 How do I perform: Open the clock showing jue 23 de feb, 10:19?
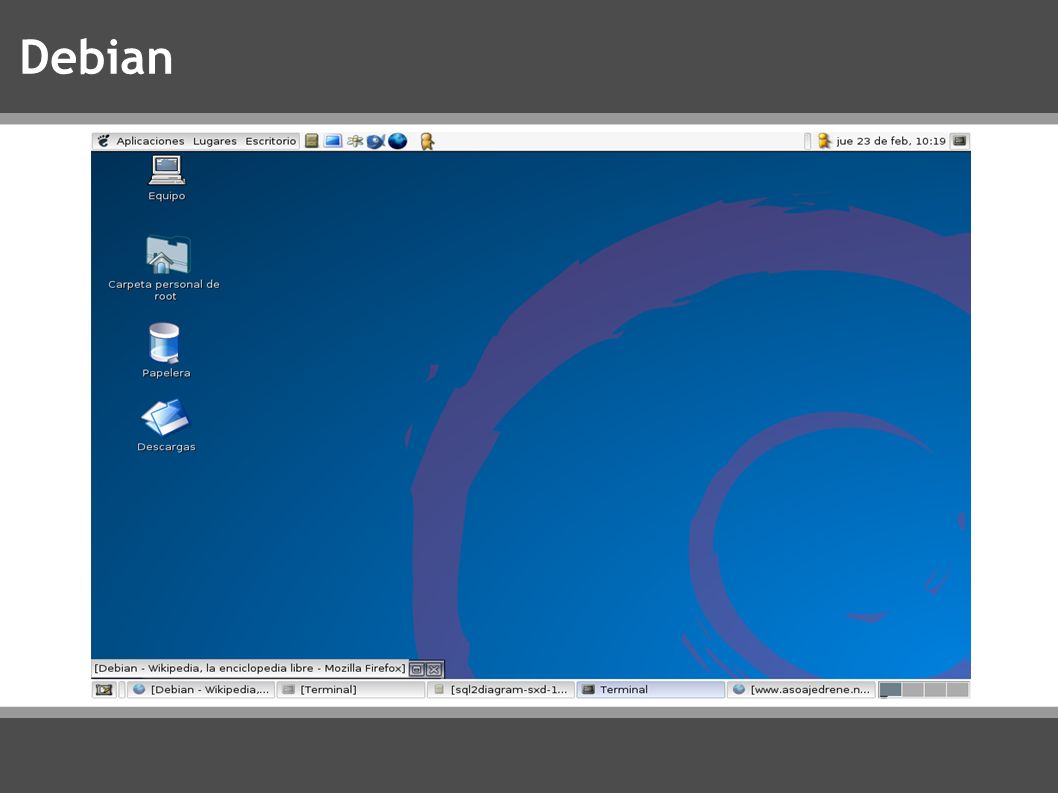891,141
